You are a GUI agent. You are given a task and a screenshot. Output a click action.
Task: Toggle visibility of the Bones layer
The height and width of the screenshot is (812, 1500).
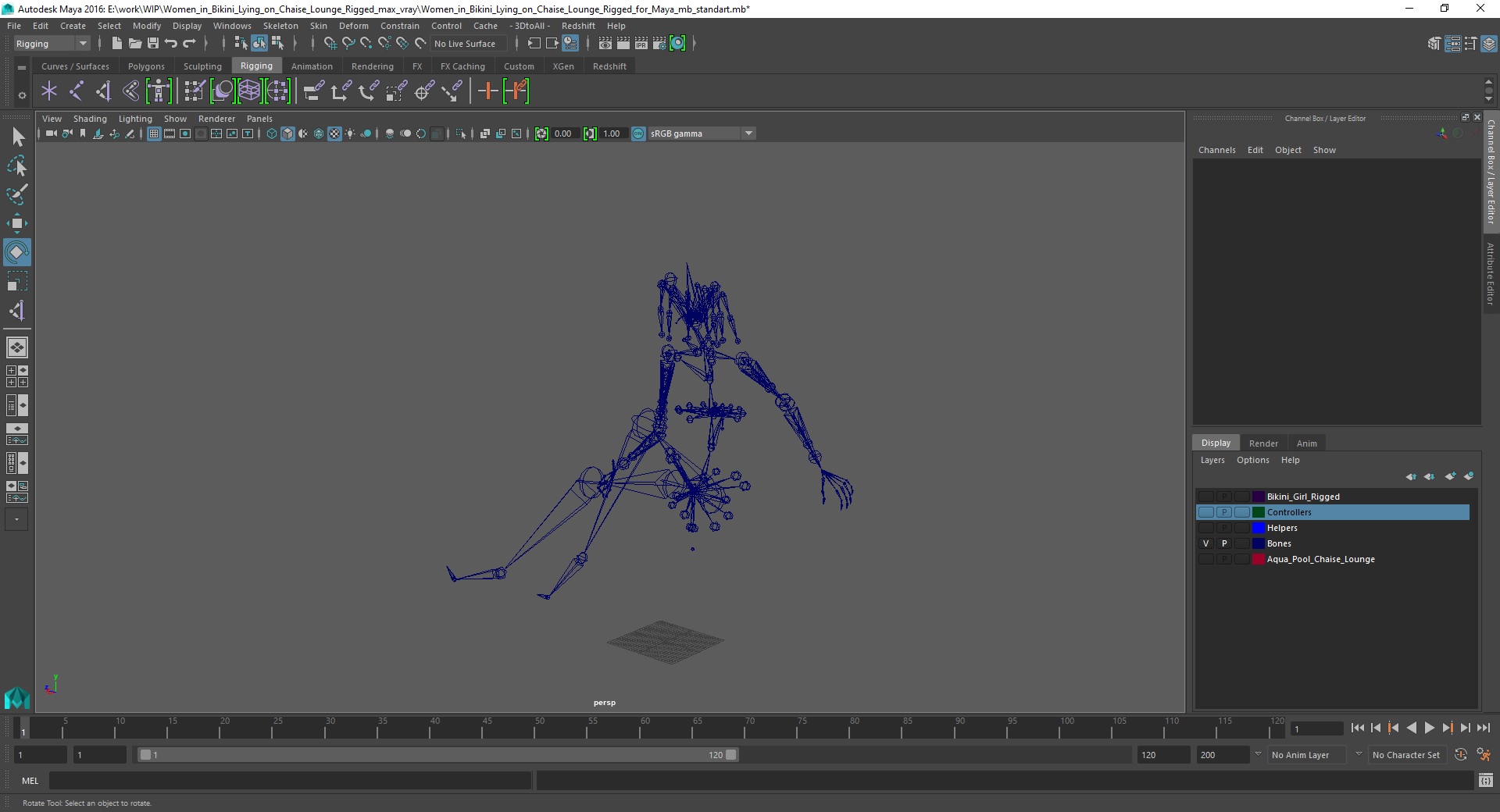1206,543
